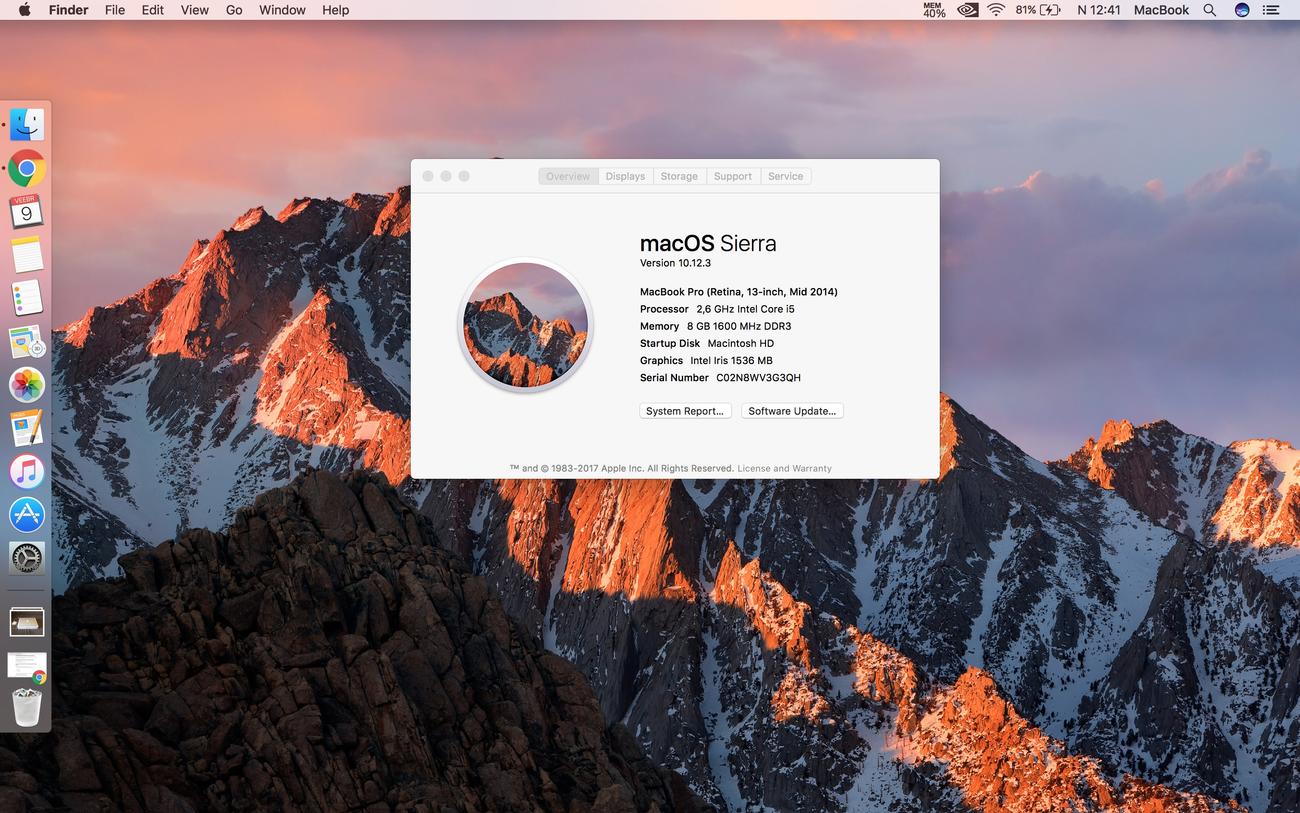Viewport: 1300px width, 813px height.
Task: Open the Calendar app in the Dock
Action: click(x=27, y=212)
